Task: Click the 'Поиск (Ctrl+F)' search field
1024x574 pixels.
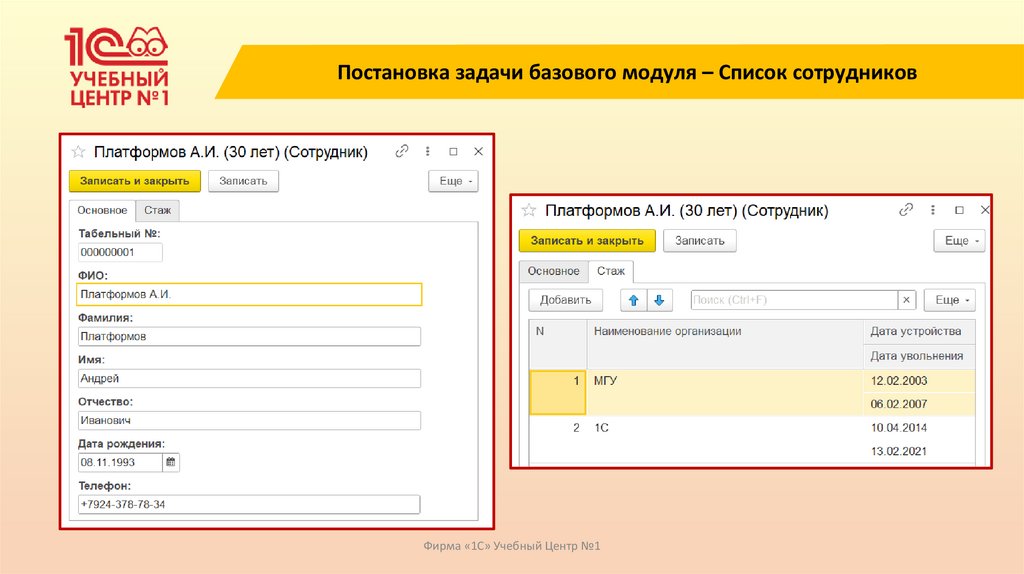Action: (x=794, y=300)
